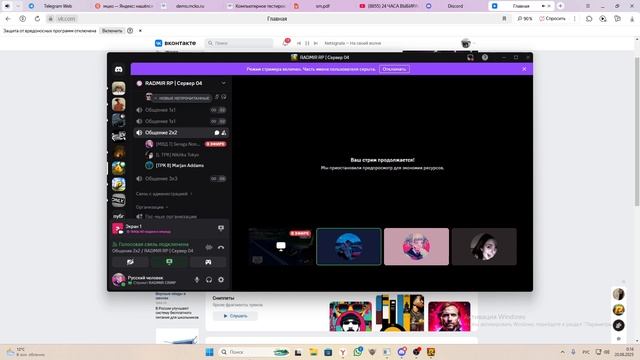Image resolution: width=640 pixels, height=360 pixels.
Task: Open Yandex Browser taskbar icon
Action: pyautogui.click(x=342, y=352)
